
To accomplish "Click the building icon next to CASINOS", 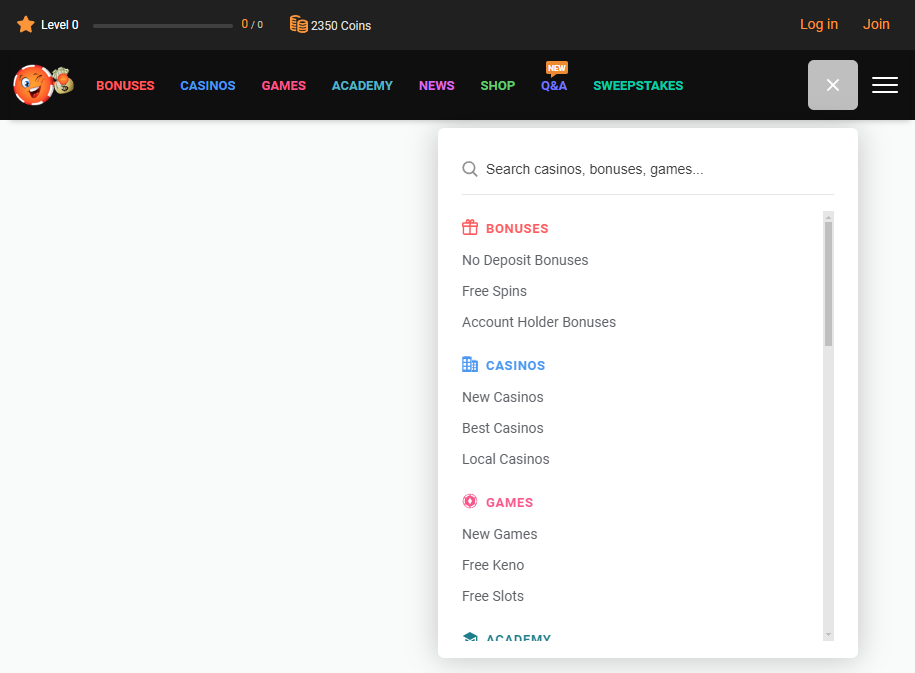I will click(x=469, y=364).
